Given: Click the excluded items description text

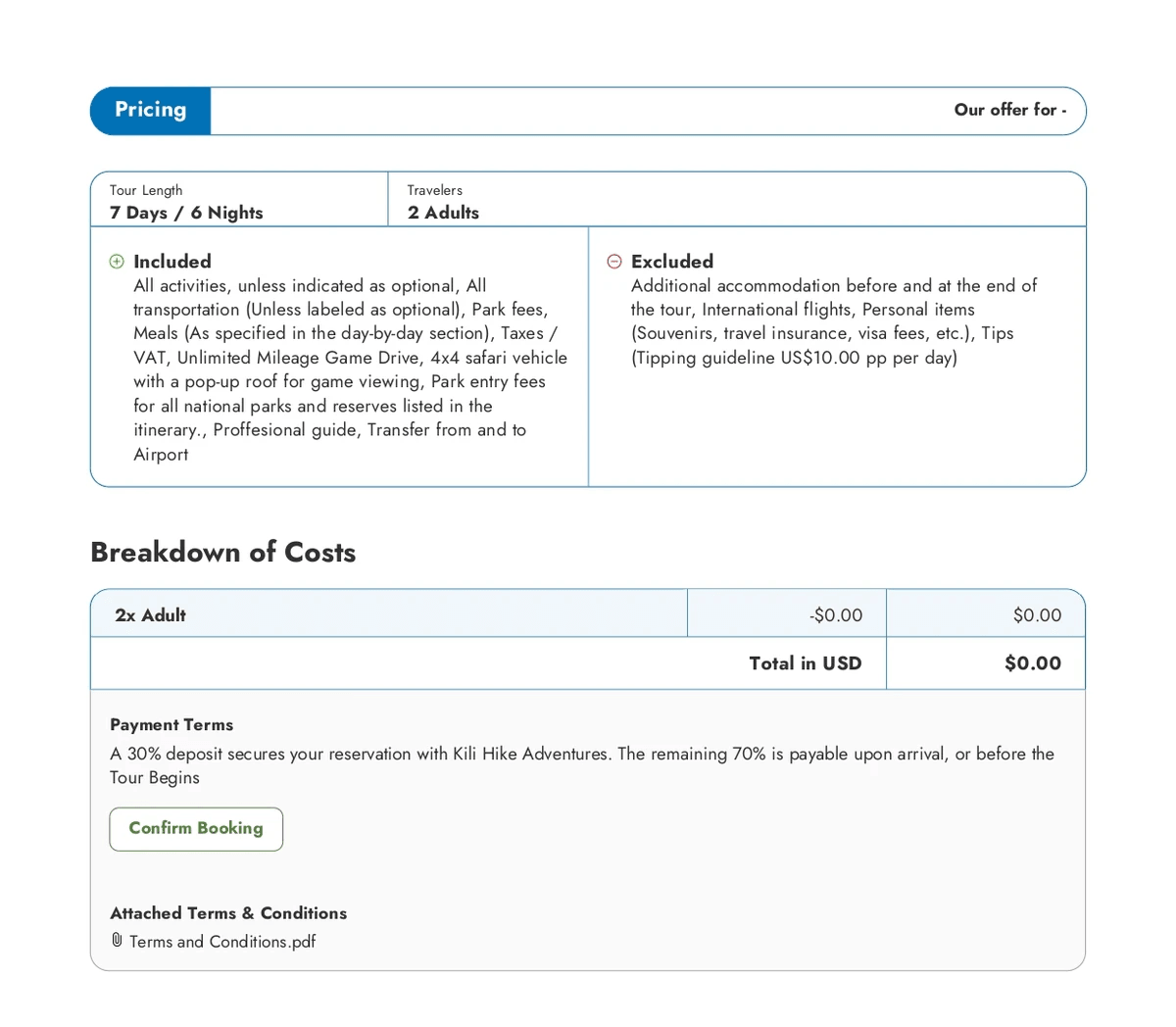Looking at the screenshot, I should pyautogui.click(x=833, y=321).
